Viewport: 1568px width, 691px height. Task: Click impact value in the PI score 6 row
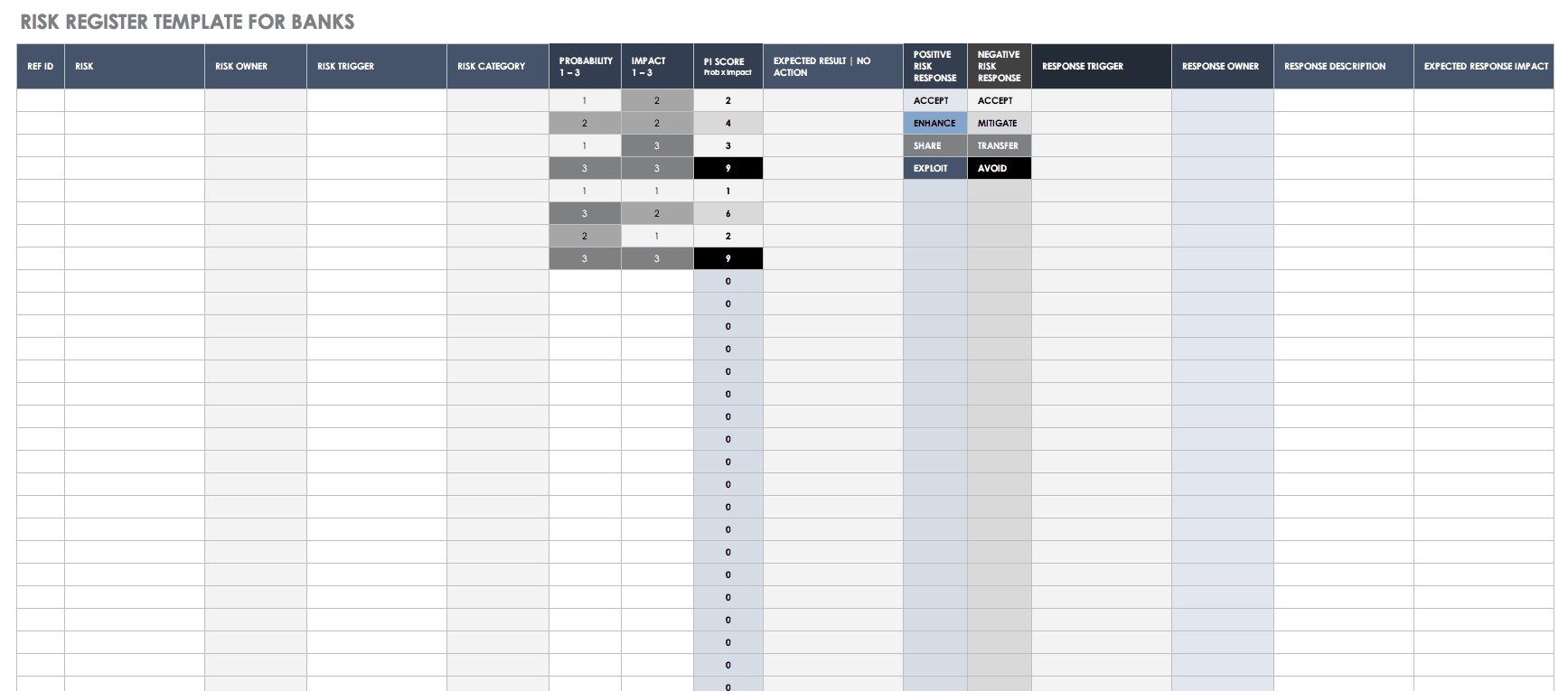[657, 213]
